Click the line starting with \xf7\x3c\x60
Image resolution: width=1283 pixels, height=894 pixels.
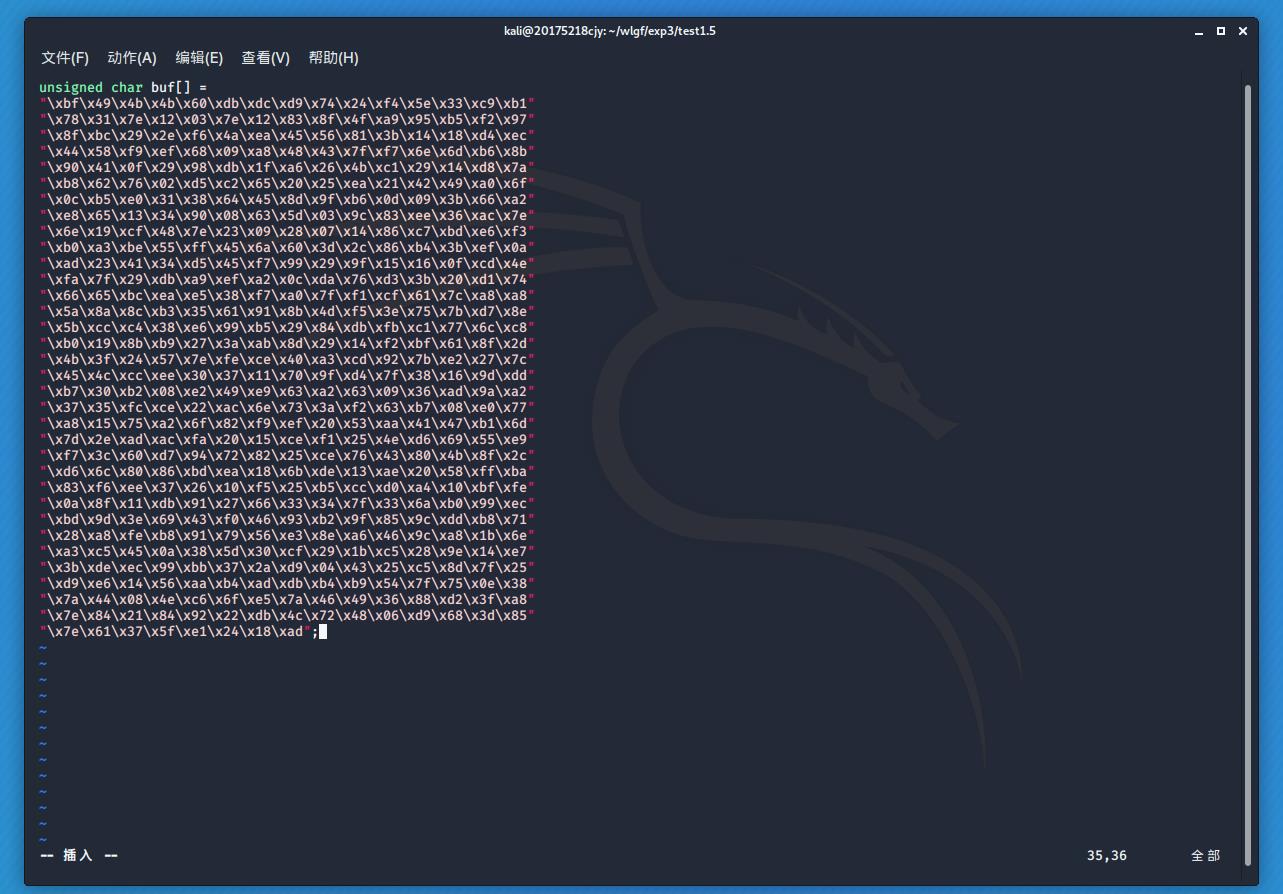pyautogui.click(x=288, y=456)
